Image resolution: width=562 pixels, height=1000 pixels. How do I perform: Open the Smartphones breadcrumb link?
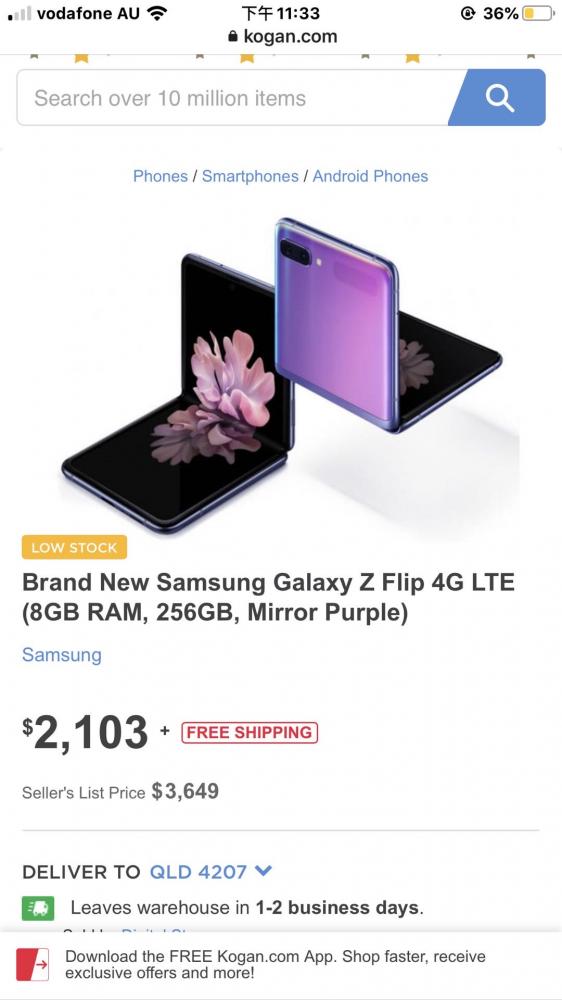tap(250, 176)
